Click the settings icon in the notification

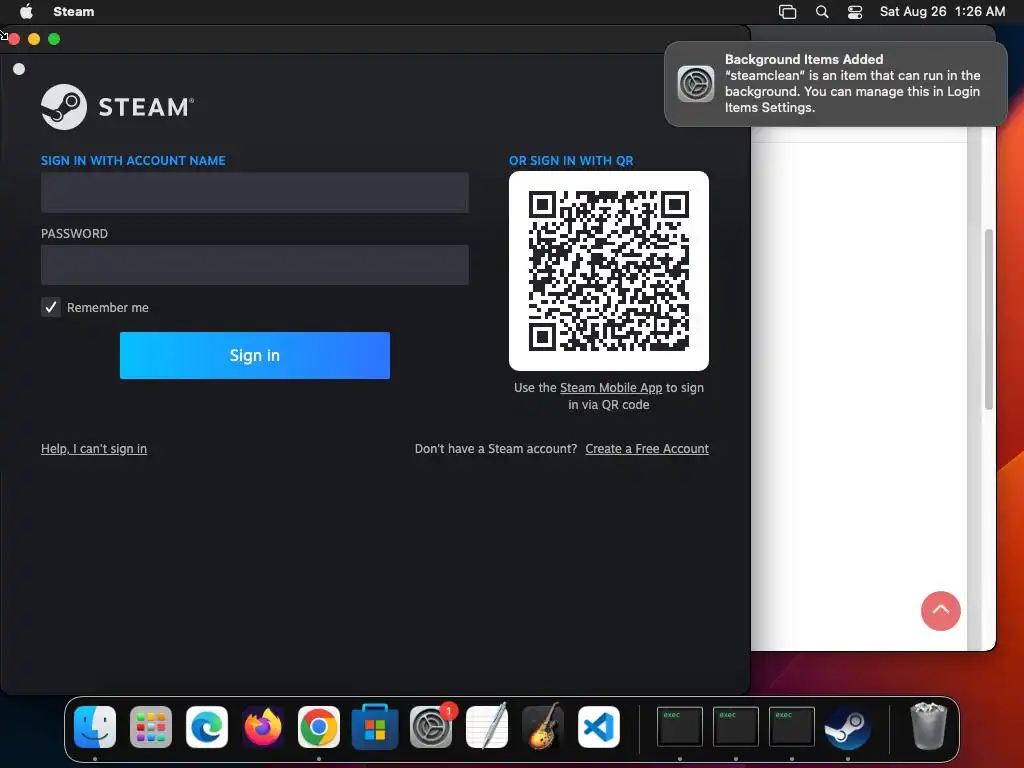(x=696, y=84)
